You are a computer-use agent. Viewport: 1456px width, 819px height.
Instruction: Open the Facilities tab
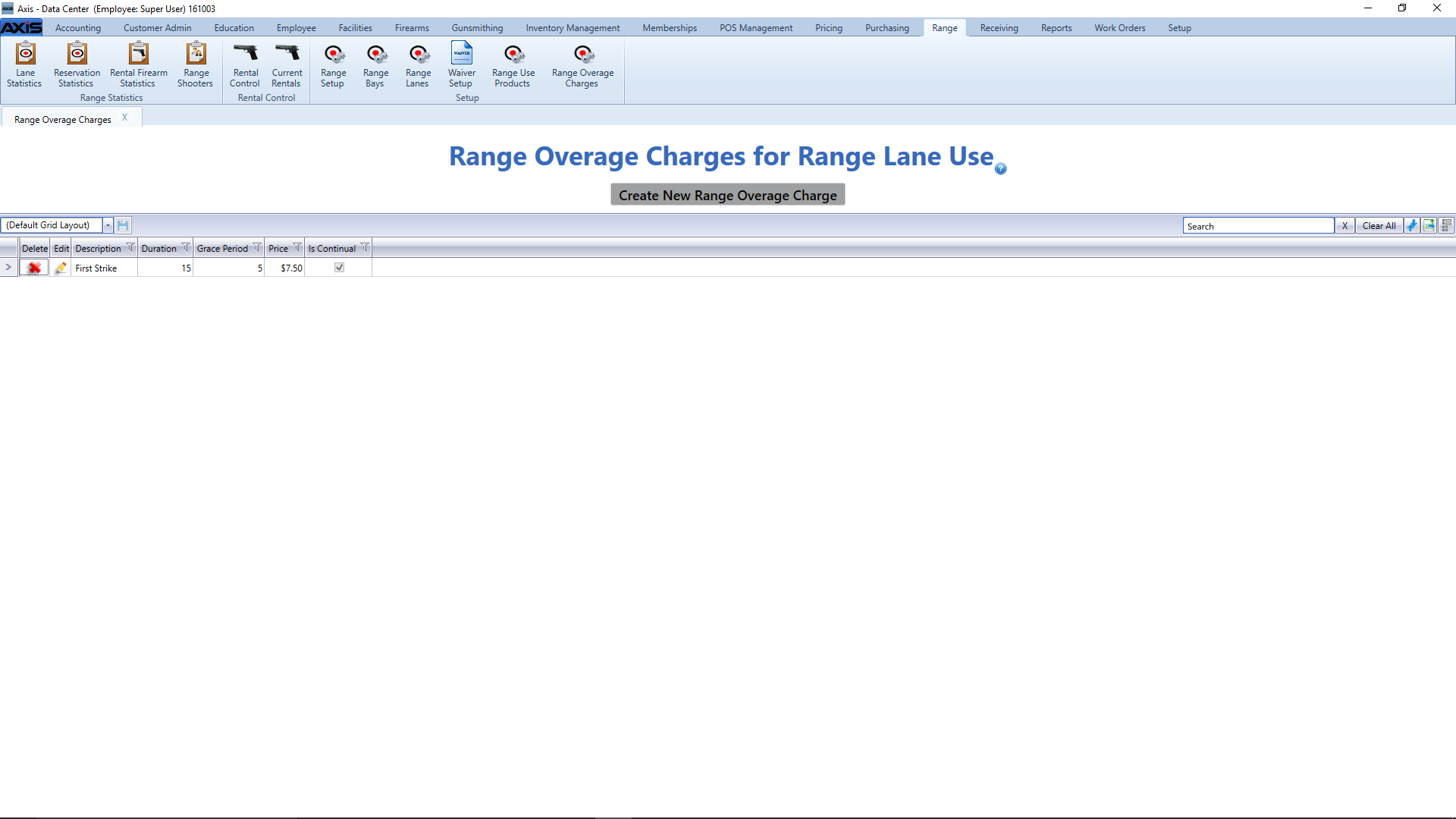(x=356, y=28)
